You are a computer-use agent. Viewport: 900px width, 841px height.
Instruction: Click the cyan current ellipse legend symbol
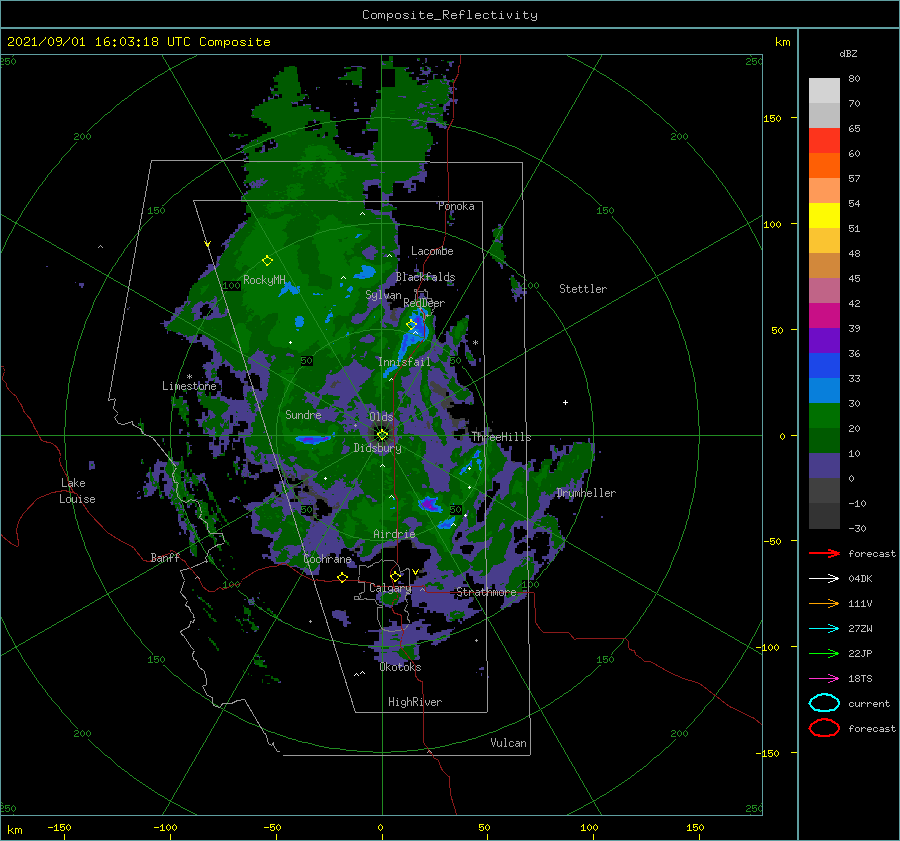824,703
